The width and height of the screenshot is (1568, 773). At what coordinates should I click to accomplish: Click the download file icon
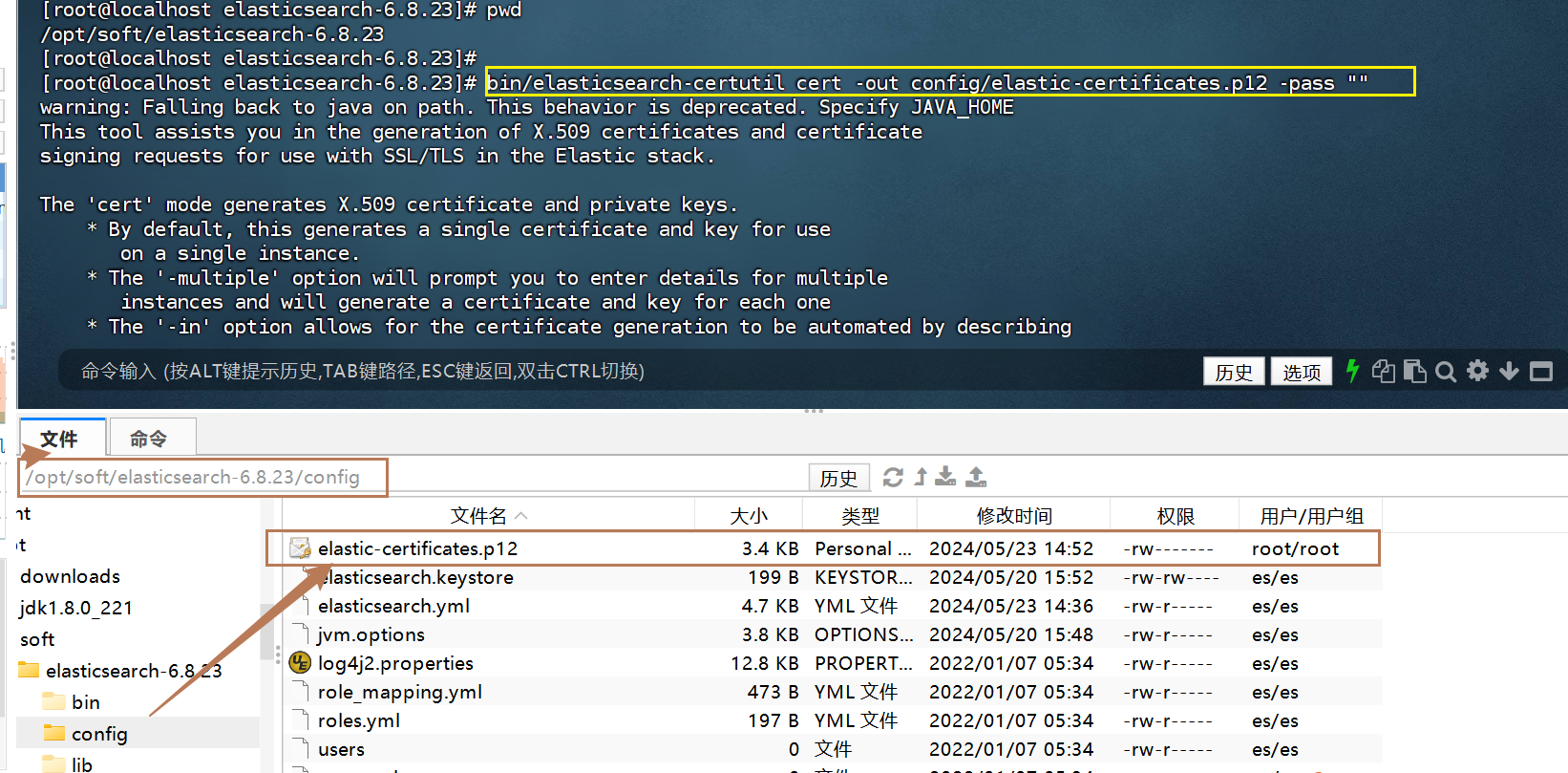pyautogui.click(x=945, y=476)
